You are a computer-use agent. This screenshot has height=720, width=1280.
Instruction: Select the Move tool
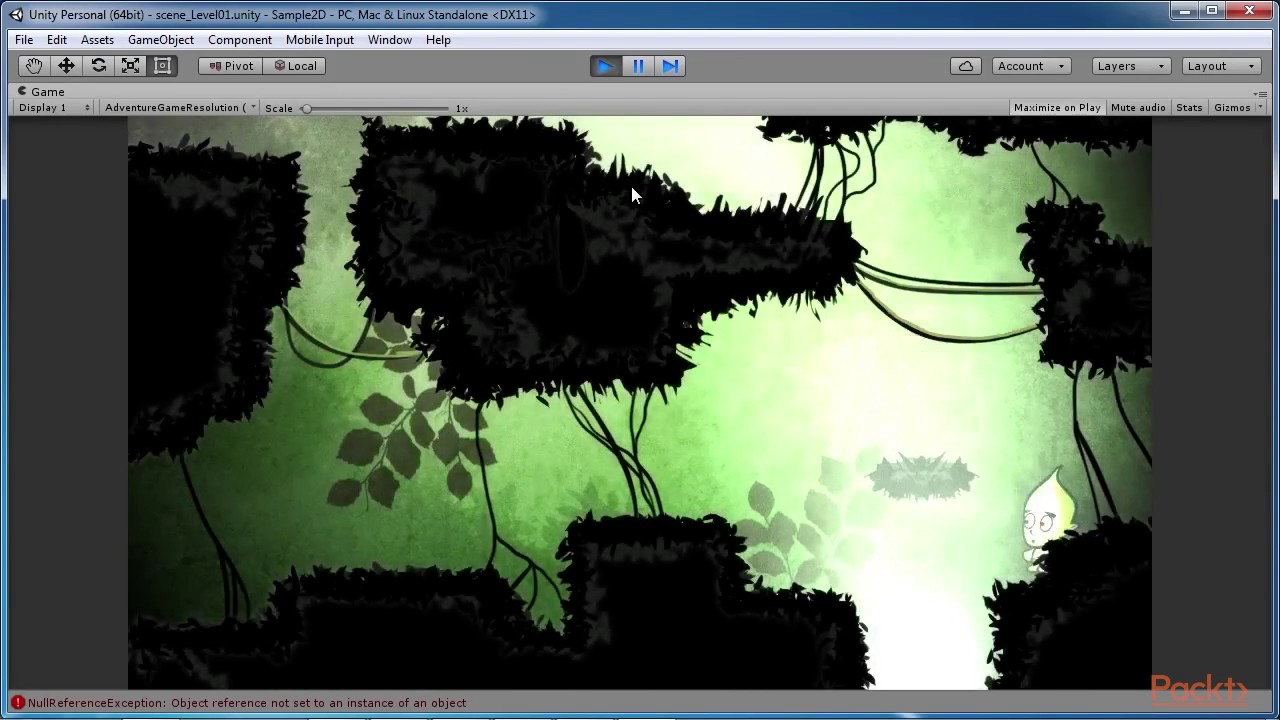66,66
